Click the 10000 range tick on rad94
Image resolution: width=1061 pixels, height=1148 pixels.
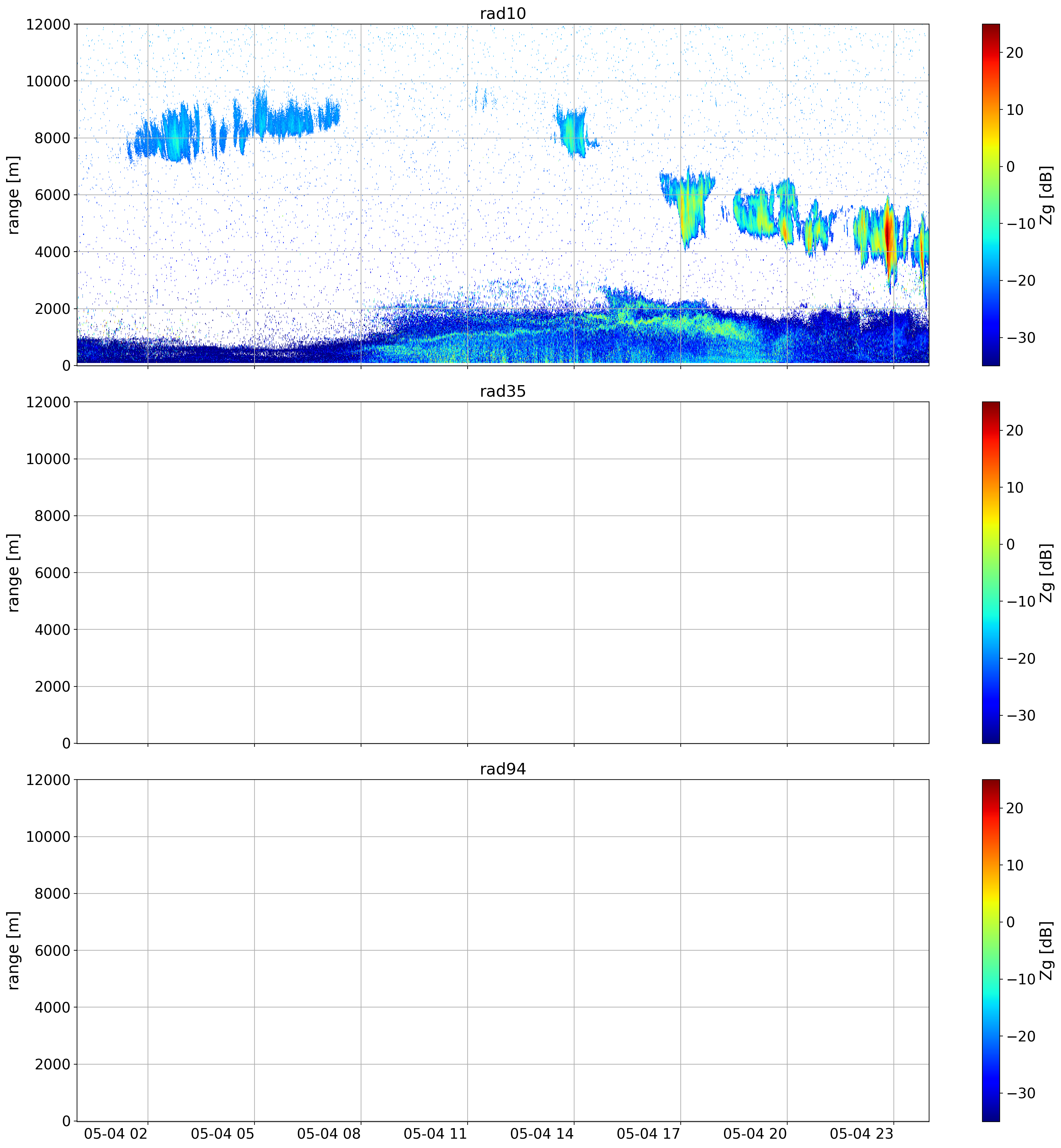click(x=48, y=836)
